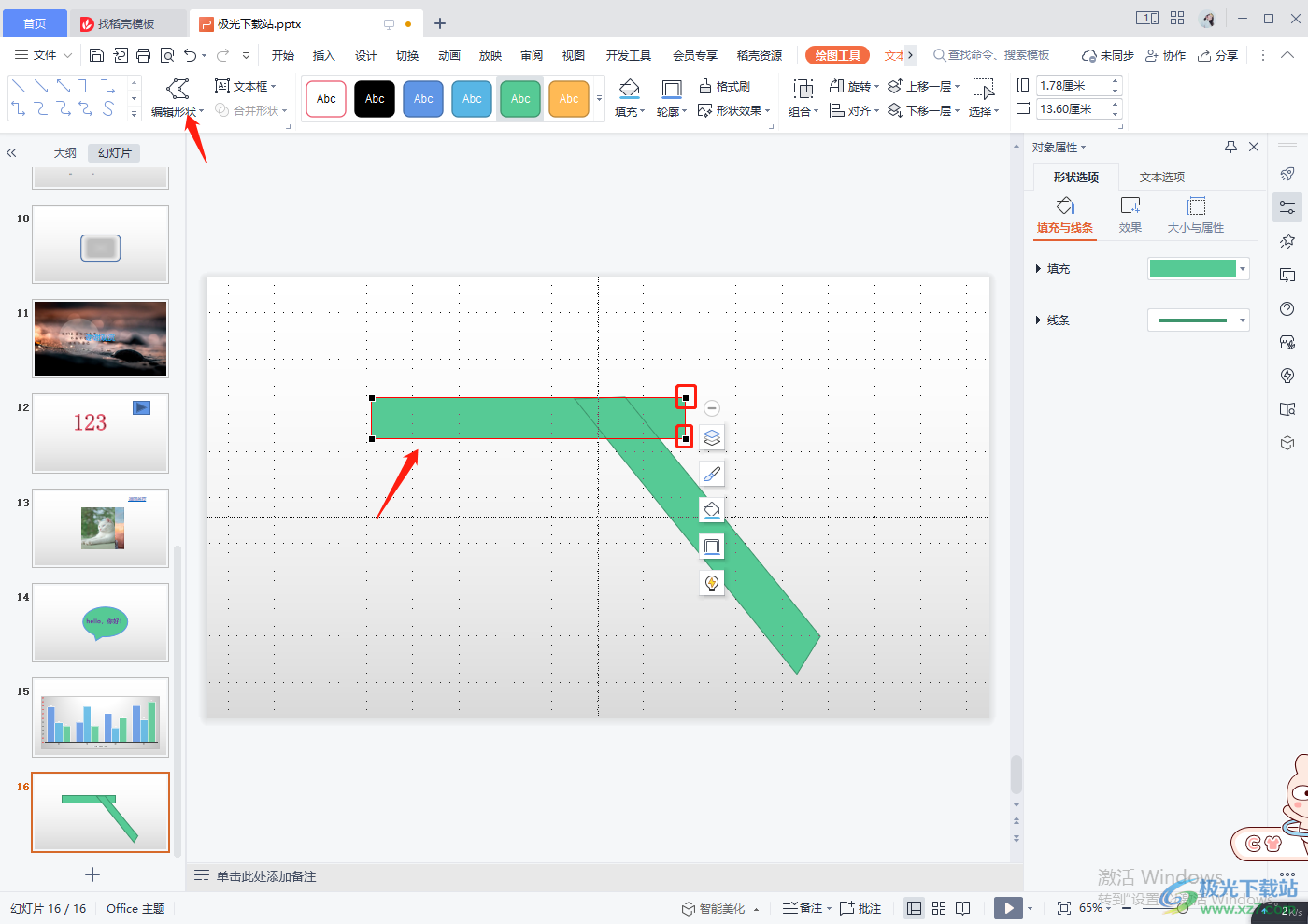Image resolution: width=1308 pixels, height=924 pixels.
Task: Click the floating minus collapse icon
Action: tap(712, 408)
